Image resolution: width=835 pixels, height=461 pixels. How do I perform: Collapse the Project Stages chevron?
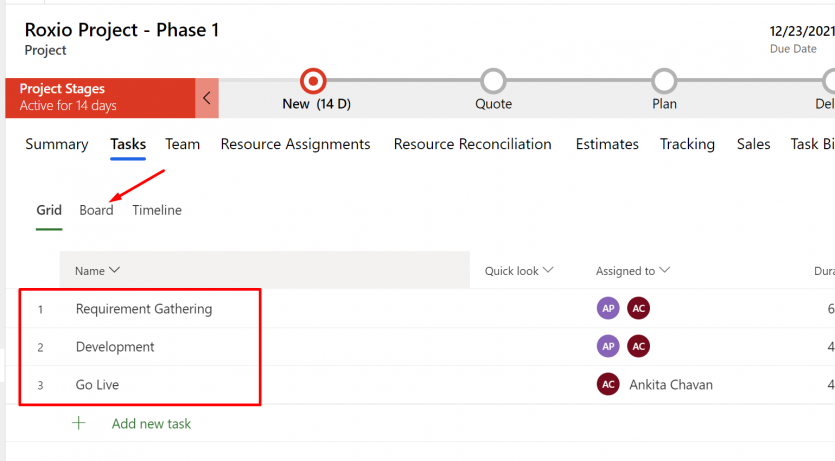(207, 98)
